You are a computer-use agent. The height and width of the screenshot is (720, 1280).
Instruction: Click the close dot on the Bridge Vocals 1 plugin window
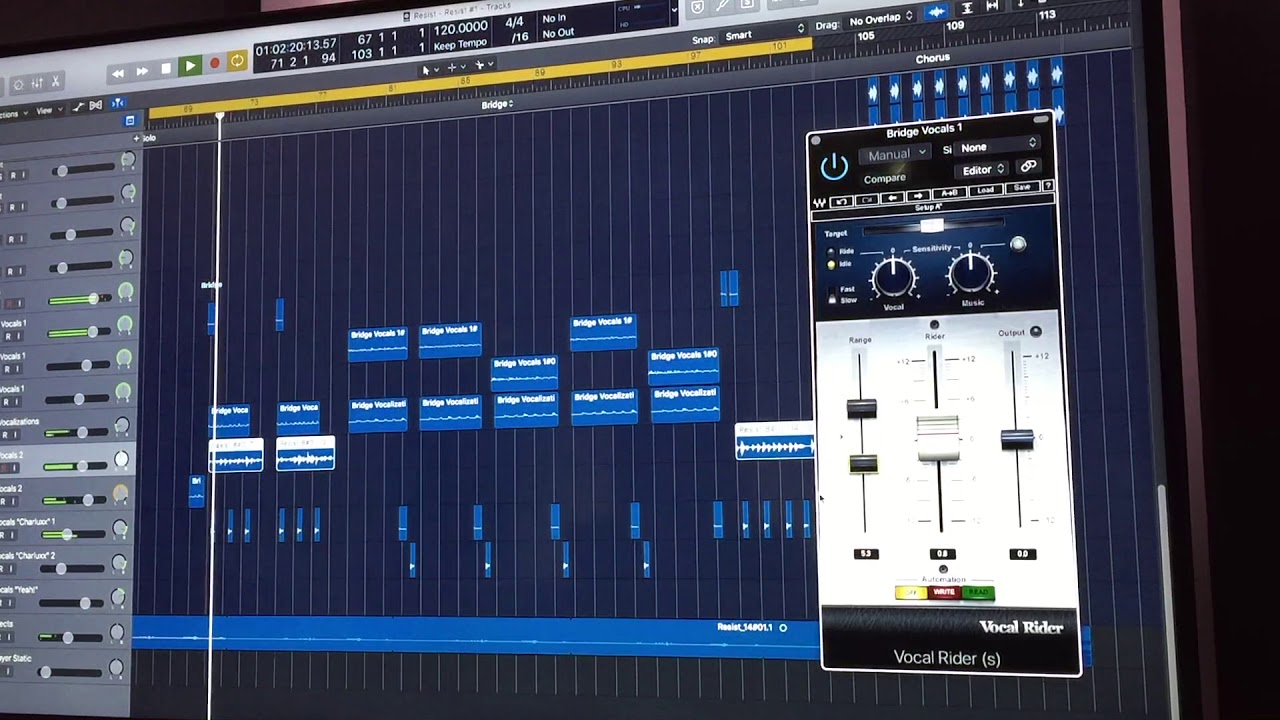(x=814, y=140)
